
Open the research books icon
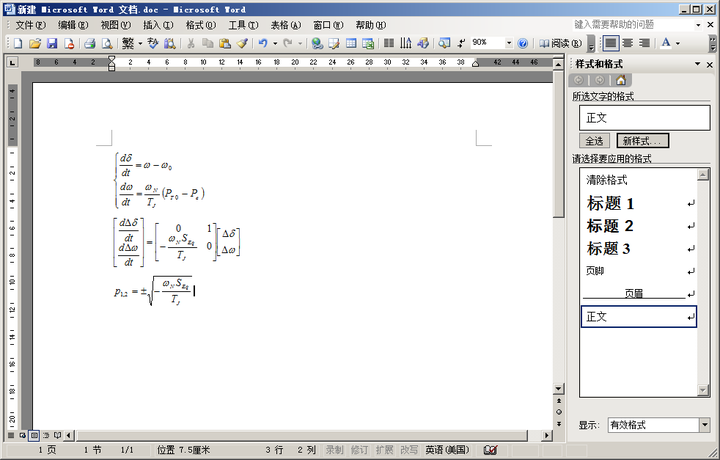click(x=169, y=43)
